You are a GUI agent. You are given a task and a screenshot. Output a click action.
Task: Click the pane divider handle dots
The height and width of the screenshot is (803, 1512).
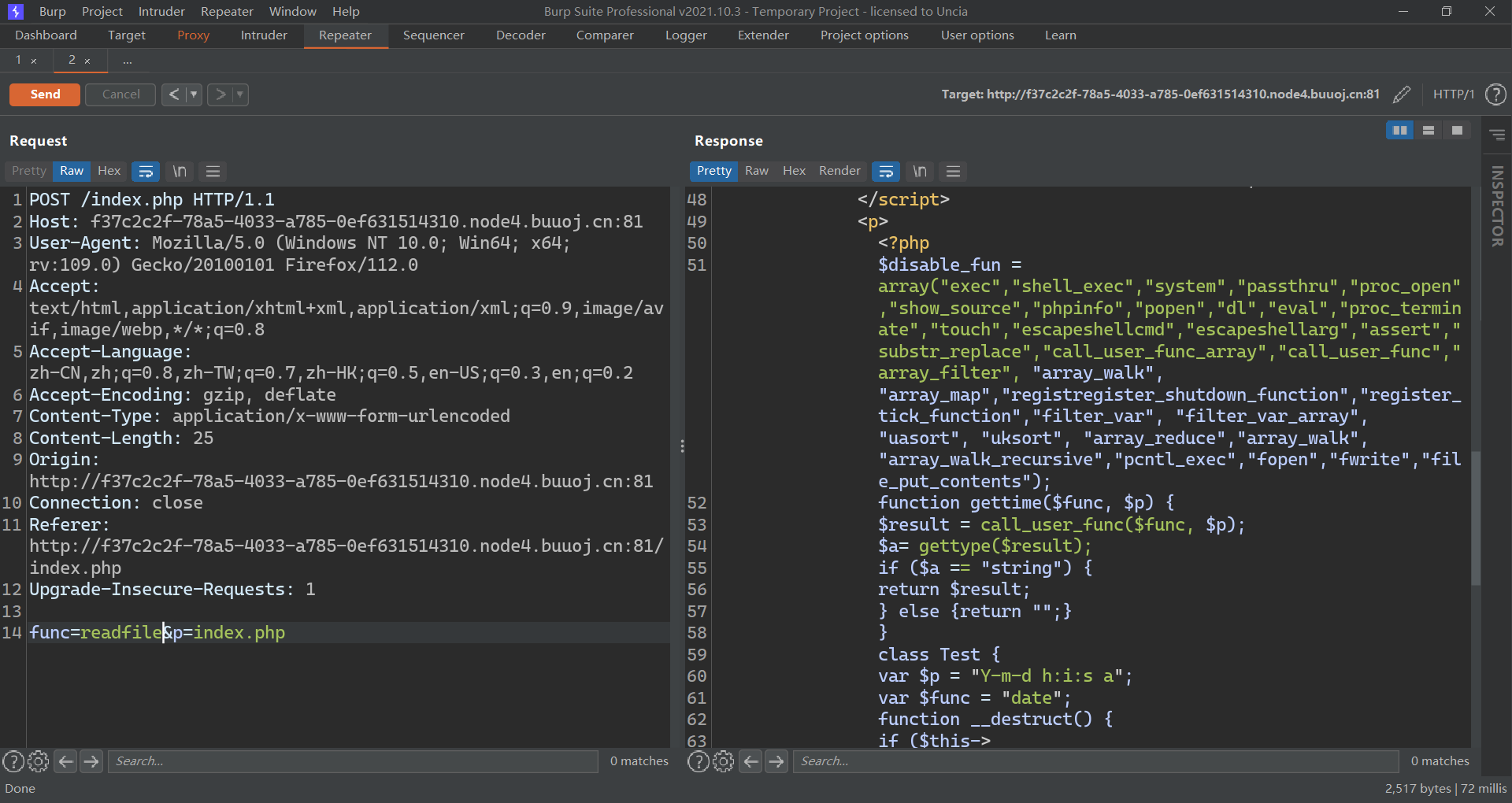(682, 446)
